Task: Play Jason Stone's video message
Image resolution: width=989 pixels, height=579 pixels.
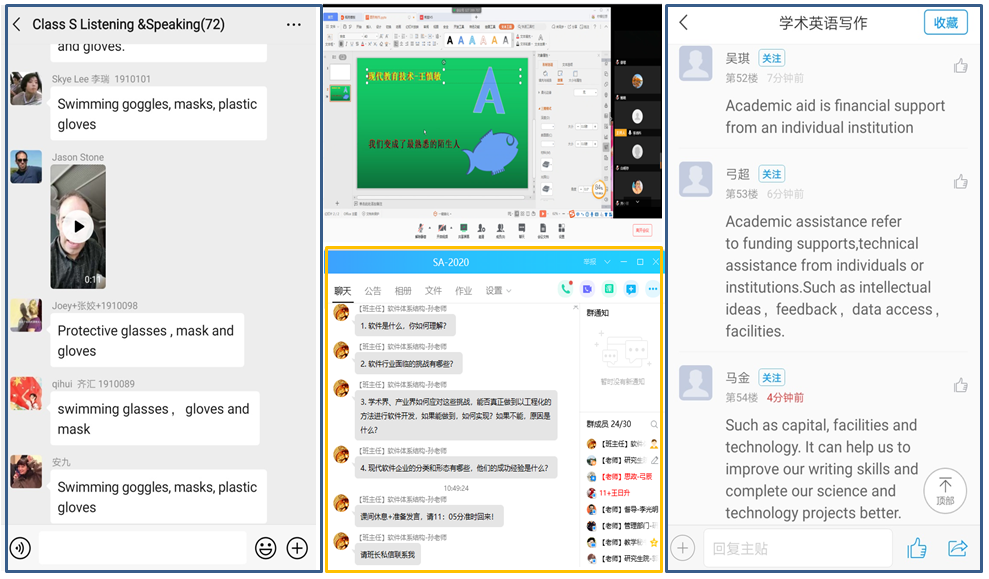Action: [x=78, y=227]
